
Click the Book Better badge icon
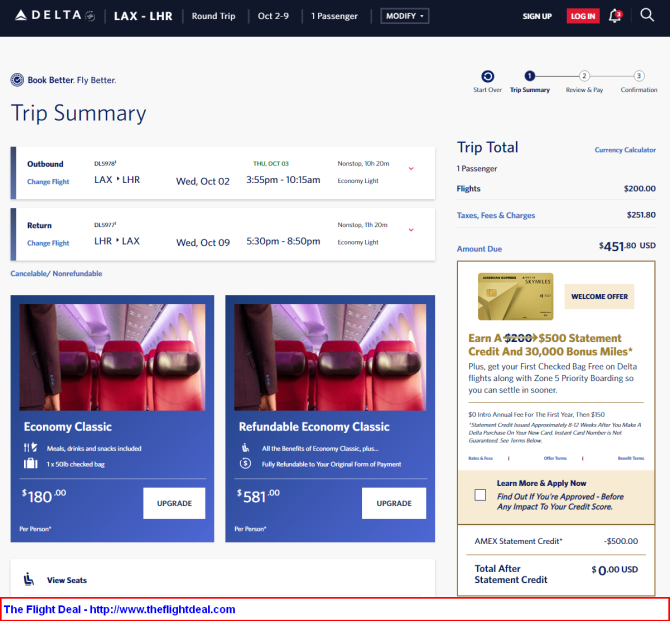coord(17,80)
